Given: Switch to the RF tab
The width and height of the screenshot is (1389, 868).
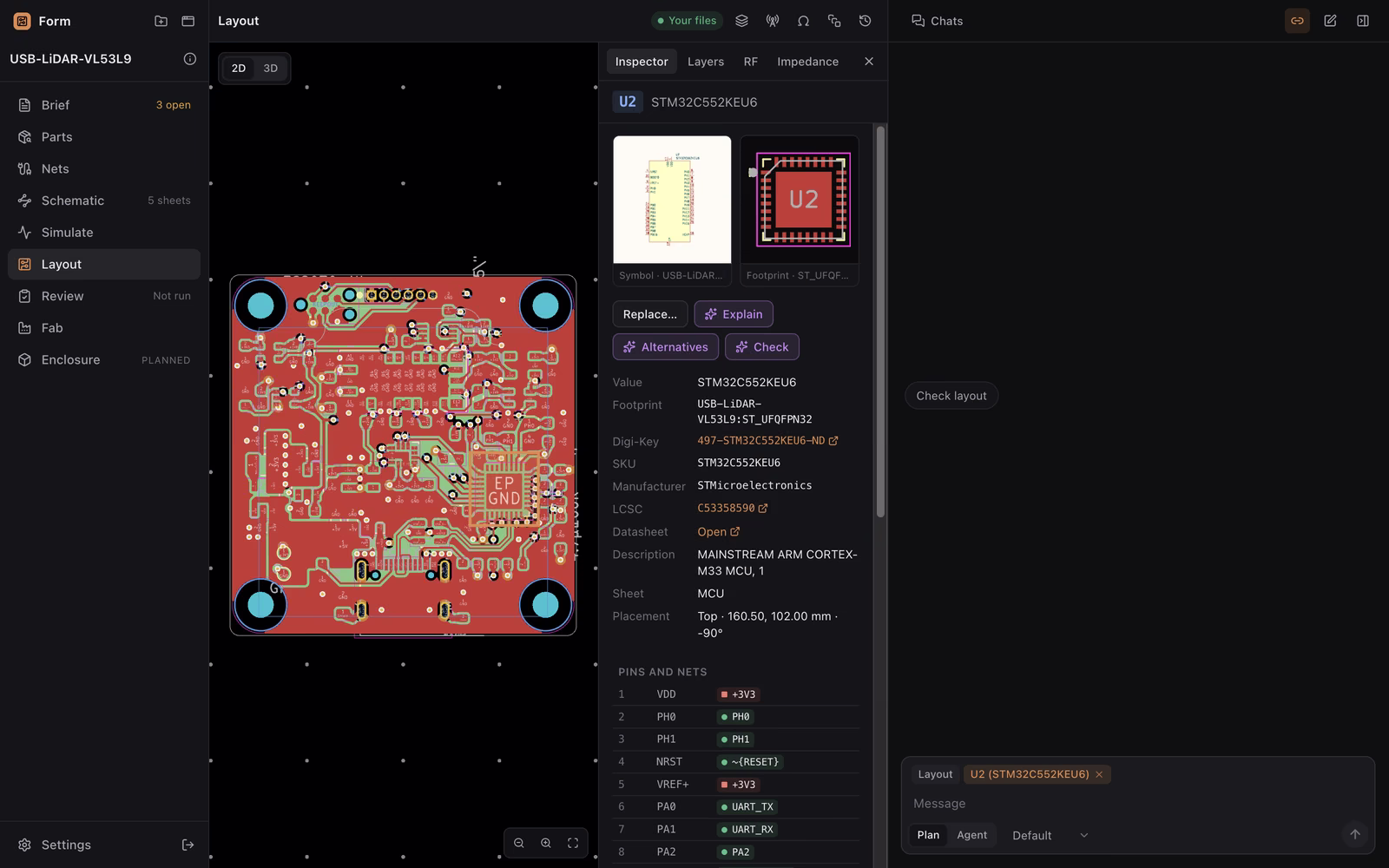Looking at the screenshot, I should tap(751, 62).
